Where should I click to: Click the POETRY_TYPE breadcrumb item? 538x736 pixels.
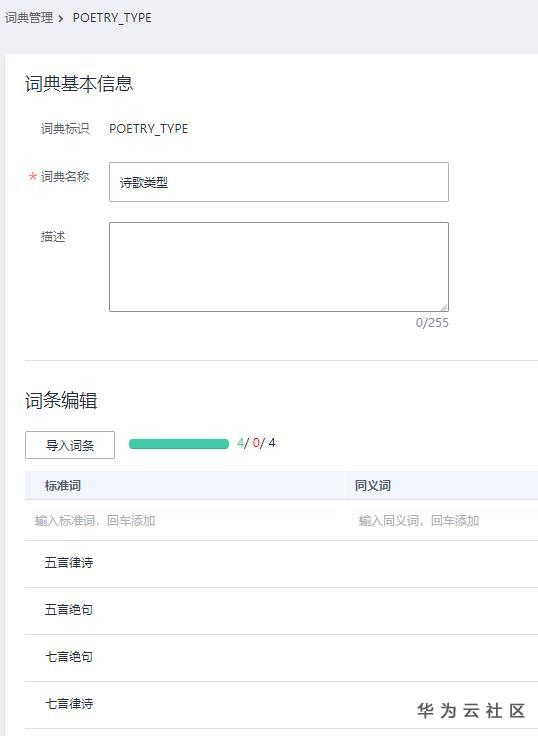[x=112, y=18]
